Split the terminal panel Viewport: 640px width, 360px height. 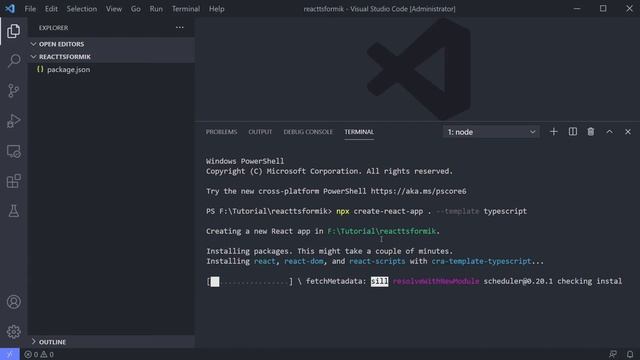click(573, 132)
